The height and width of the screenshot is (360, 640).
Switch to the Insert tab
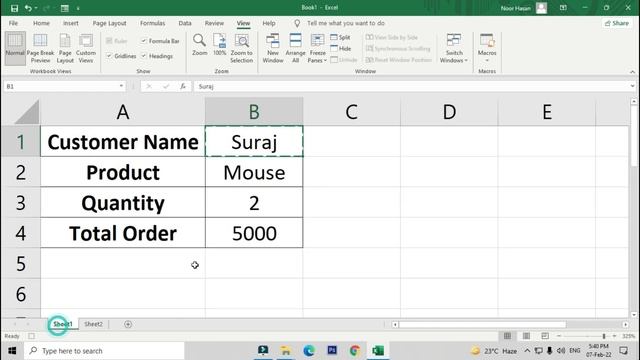pyautogui.click(x=71, y=23)
